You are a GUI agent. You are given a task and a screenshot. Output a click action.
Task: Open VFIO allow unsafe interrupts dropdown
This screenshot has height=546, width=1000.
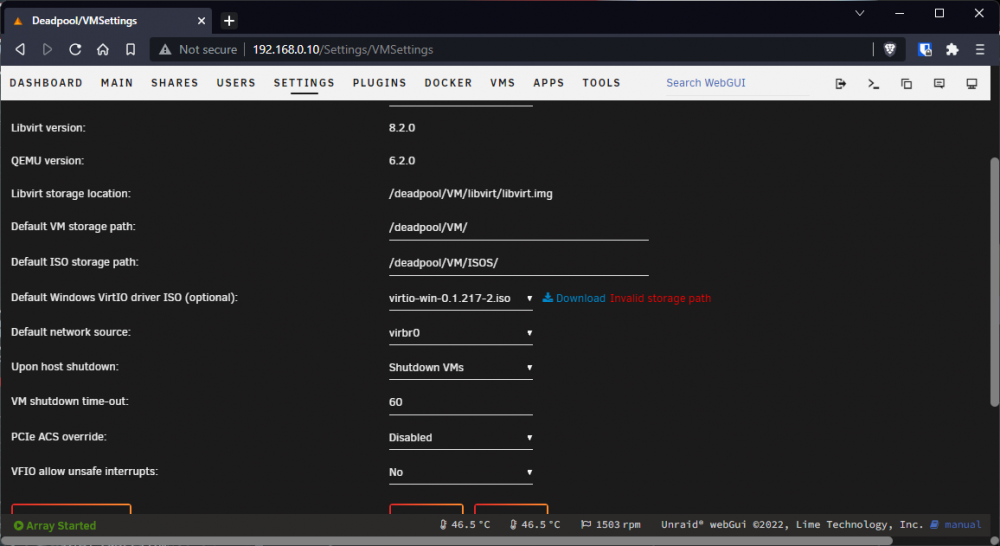click(460, 472)
